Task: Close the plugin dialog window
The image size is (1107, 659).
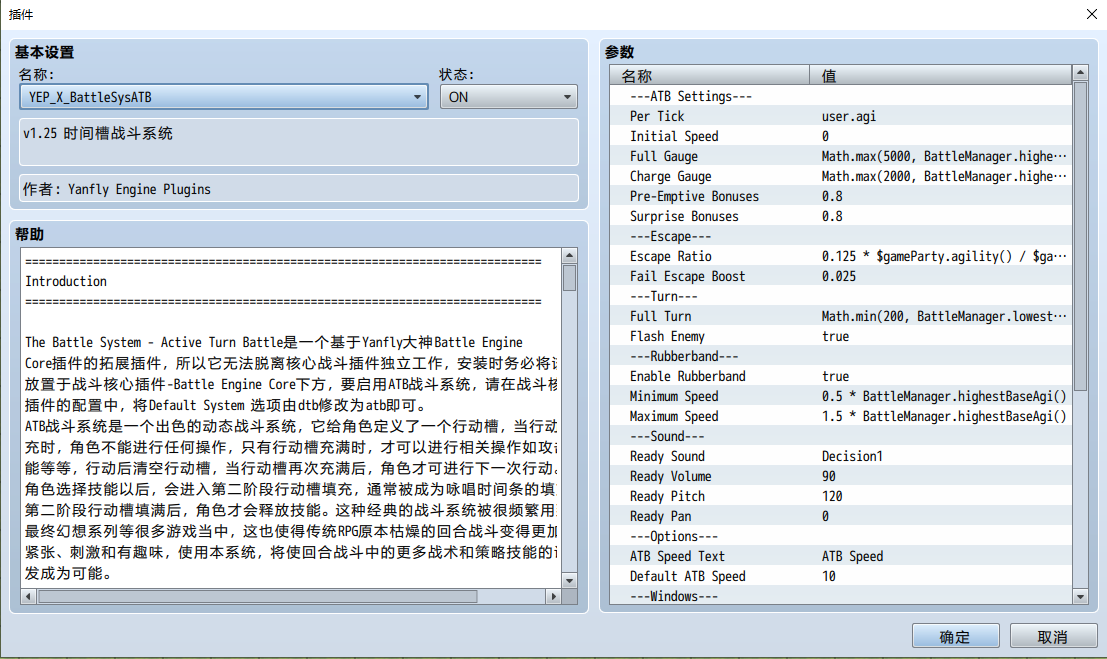Action: [1091, 14]
